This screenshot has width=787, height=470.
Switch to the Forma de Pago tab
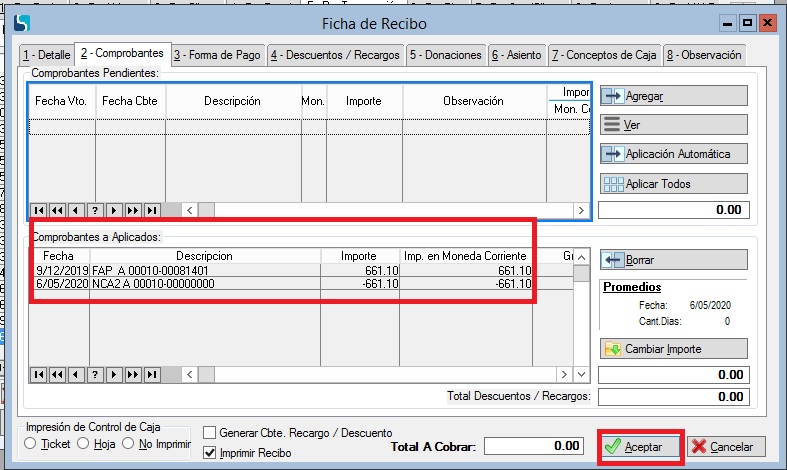click(x=217, y=55)
